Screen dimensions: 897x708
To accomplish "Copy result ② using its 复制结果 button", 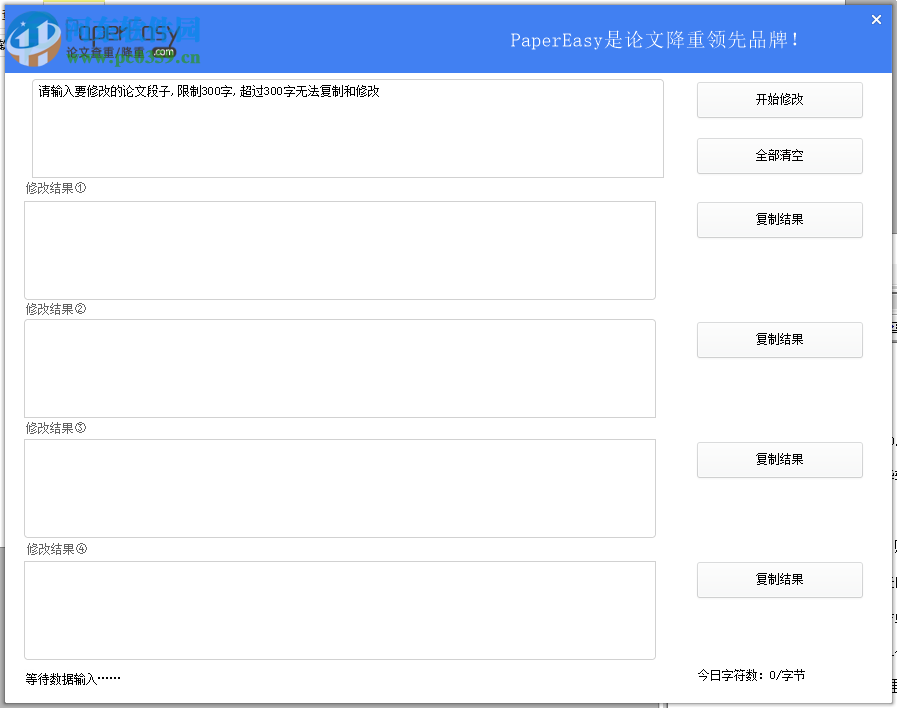I will (779, 340).
